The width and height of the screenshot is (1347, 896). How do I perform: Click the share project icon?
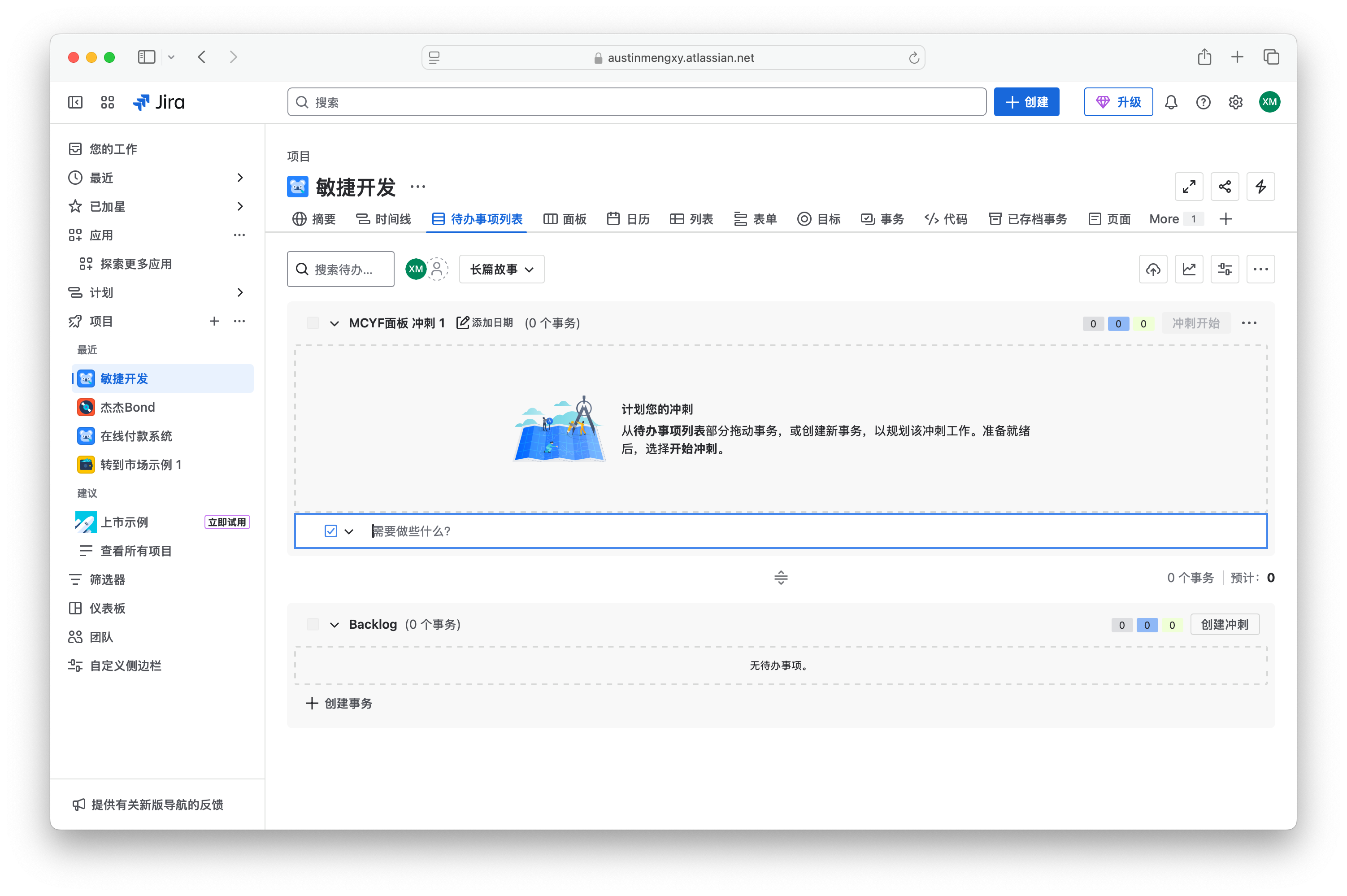(x=1224, y=187)
